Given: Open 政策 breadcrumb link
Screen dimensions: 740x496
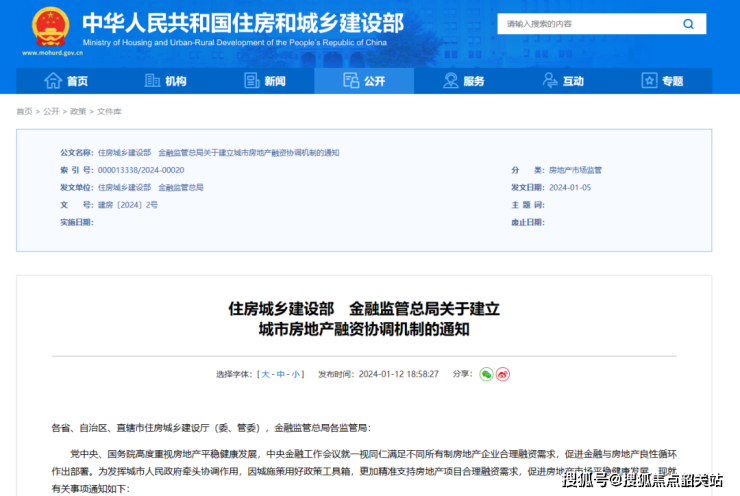Looking at the screenshot, I should (78, 111).
